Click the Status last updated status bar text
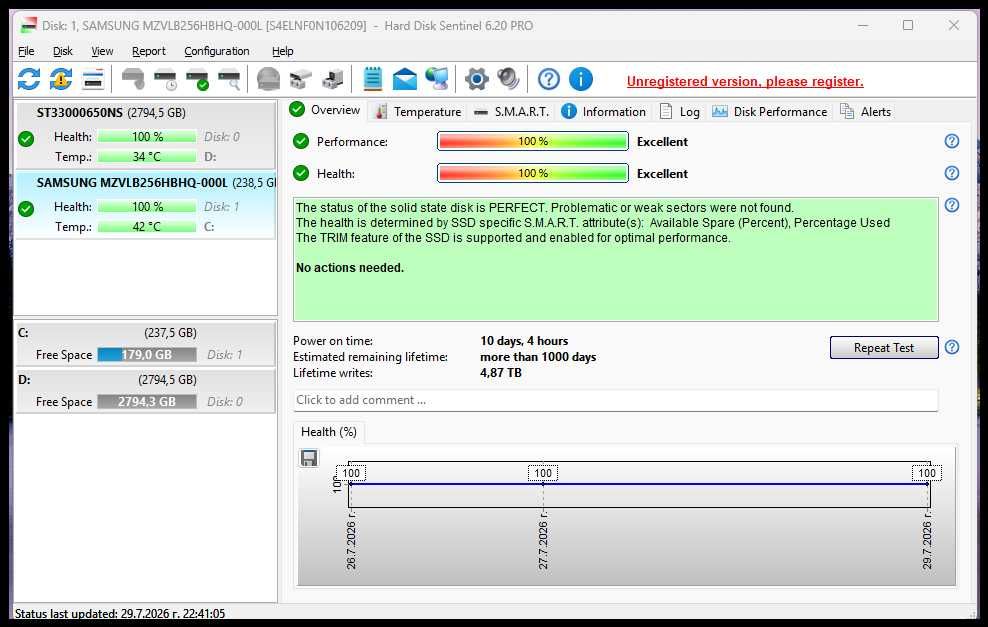This screenshot has width=988, height=627. [120, 614]
